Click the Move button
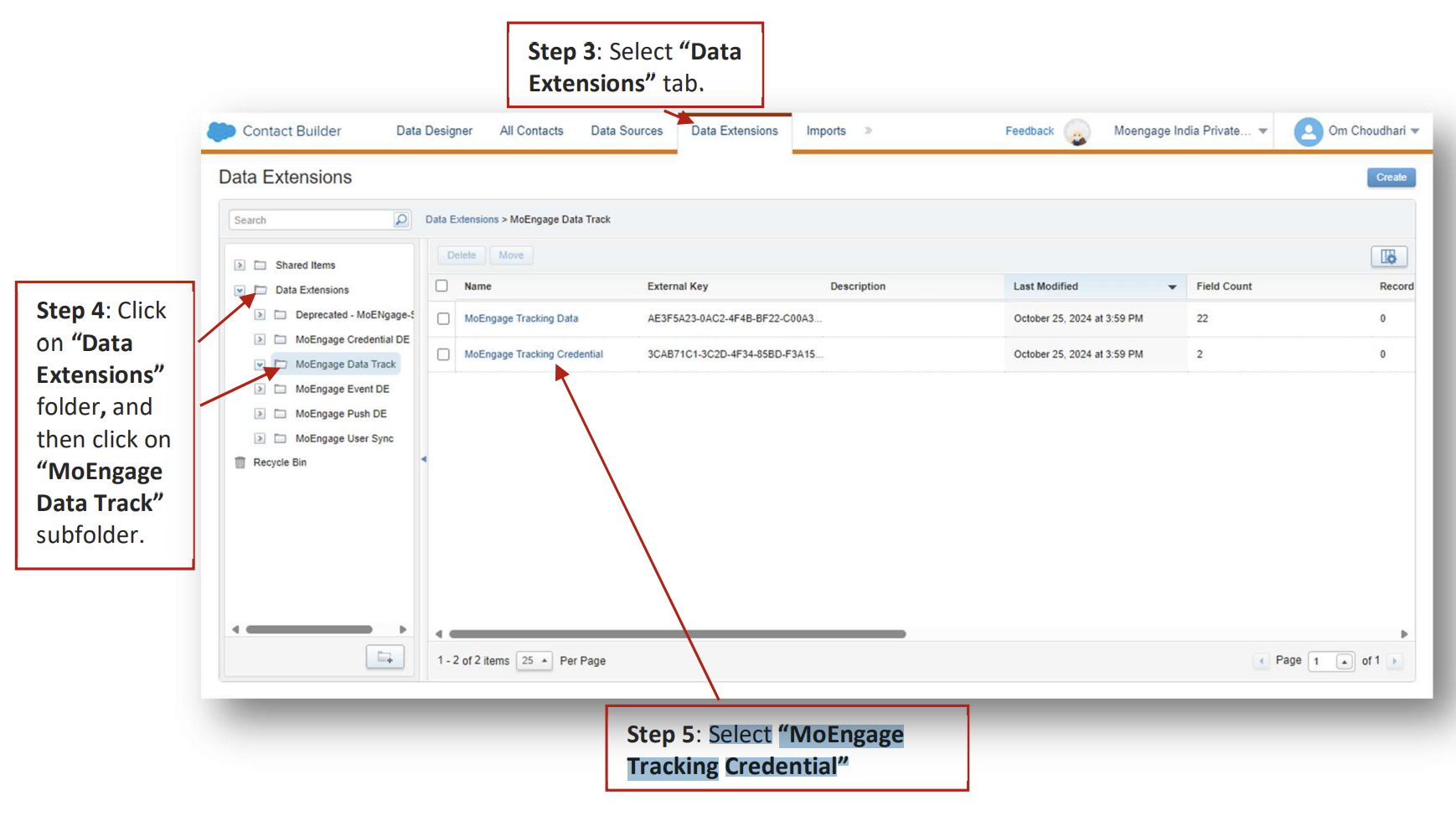 (x=511, y=256)
